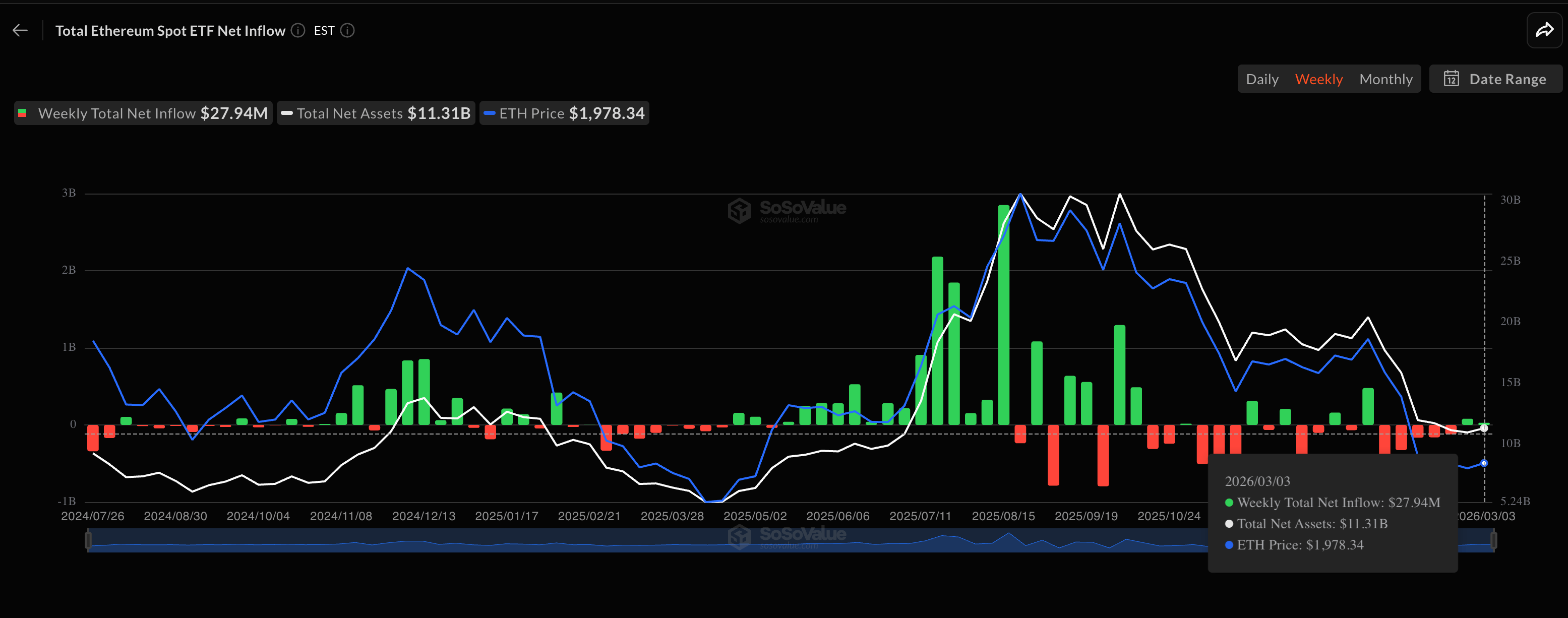
Task: Click the share icon at top right
Action: tap(1544, 29)
